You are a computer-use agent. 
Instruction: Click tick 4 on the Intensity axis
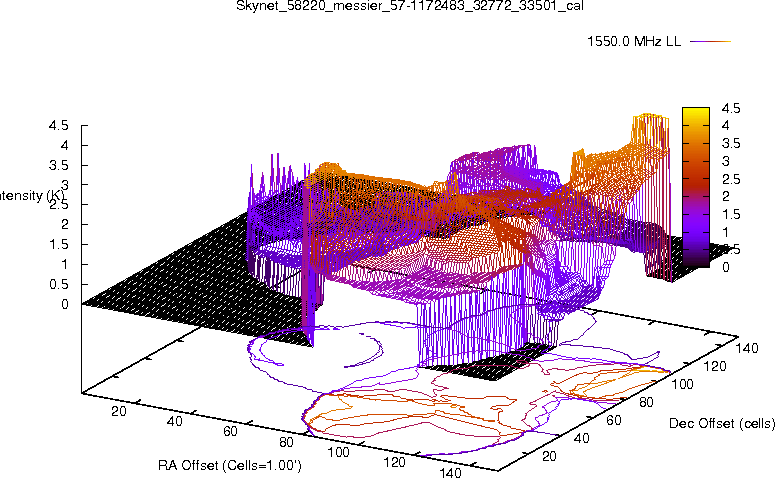coord(64,145)
